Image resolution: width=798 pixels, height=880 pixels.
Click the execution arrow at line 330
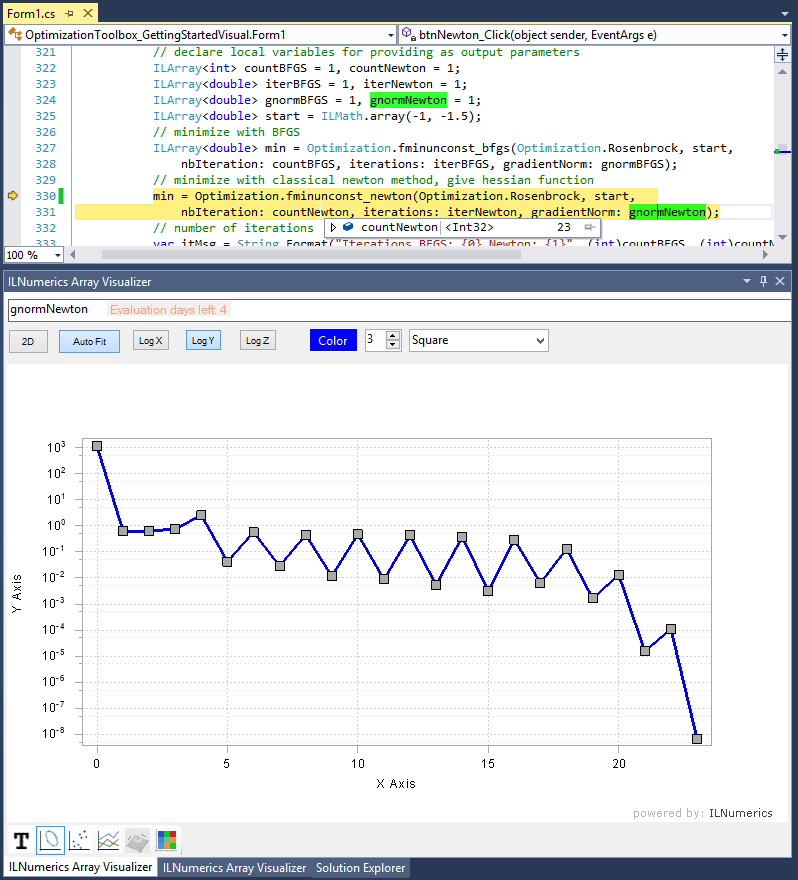[13, 195]
